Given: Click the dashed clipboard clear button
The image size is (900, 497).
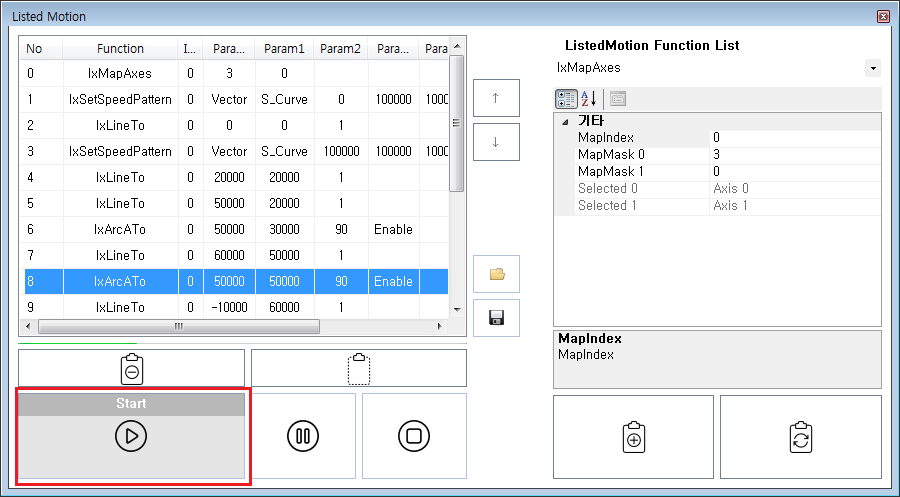Looking at the screenshot, I should 359,368.
